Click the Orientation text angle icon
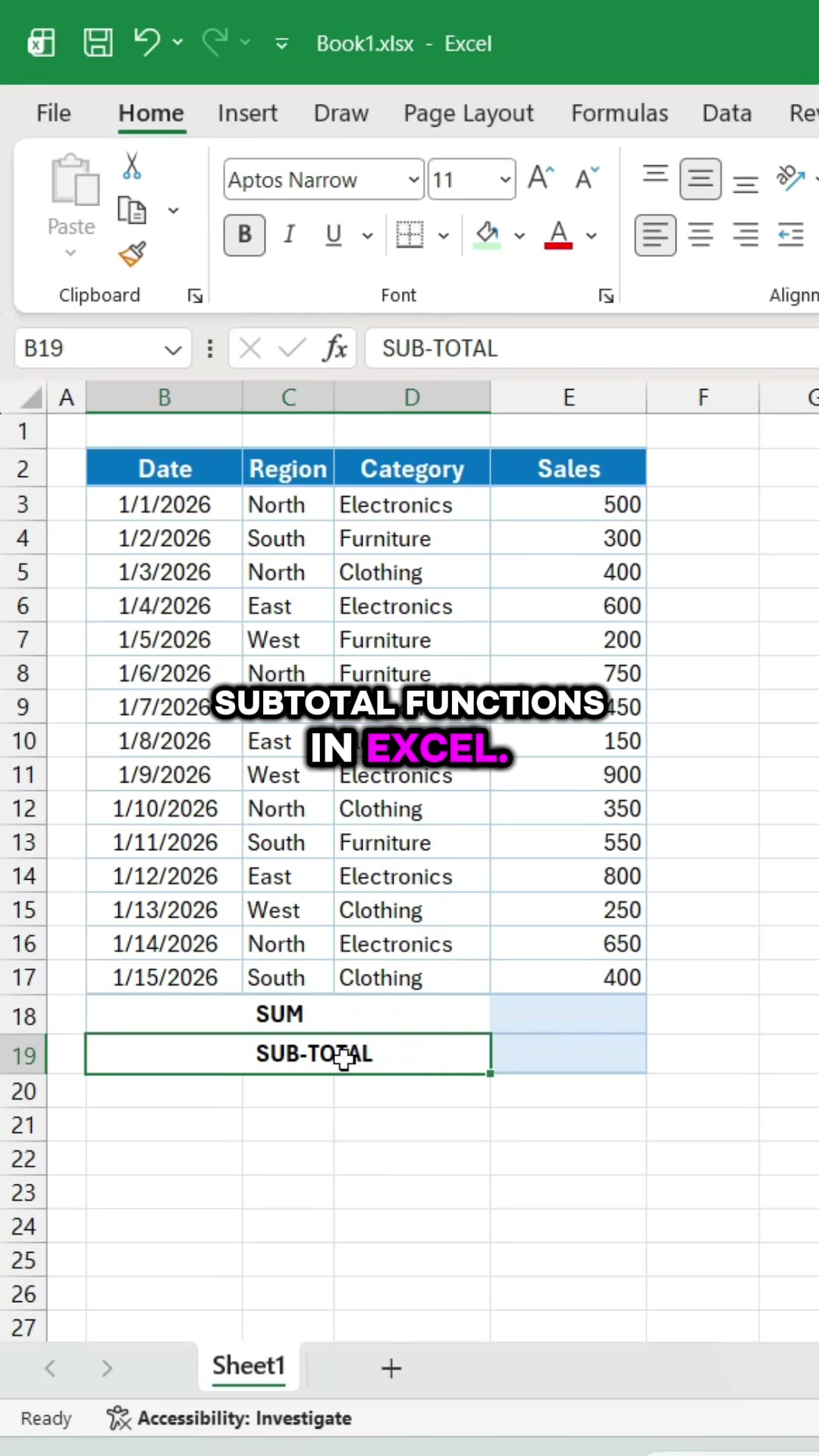This screenshot has height=1456, width=819. [x=790, y=178]
